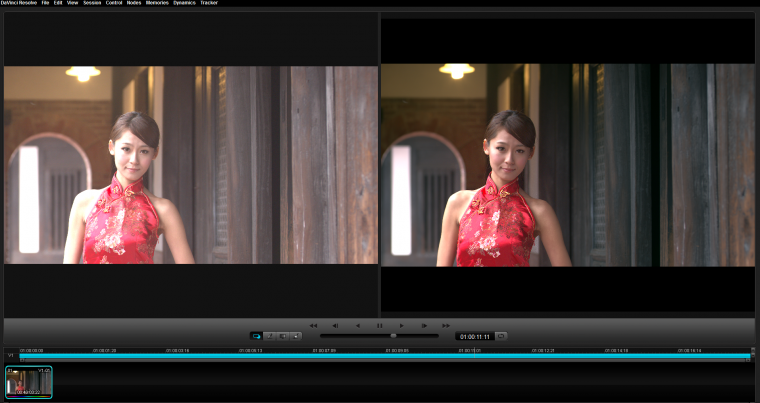This screenshot has width=760, height=403.
Task: Click the monitor display mode icon
Action: click(x=283, y=336)
